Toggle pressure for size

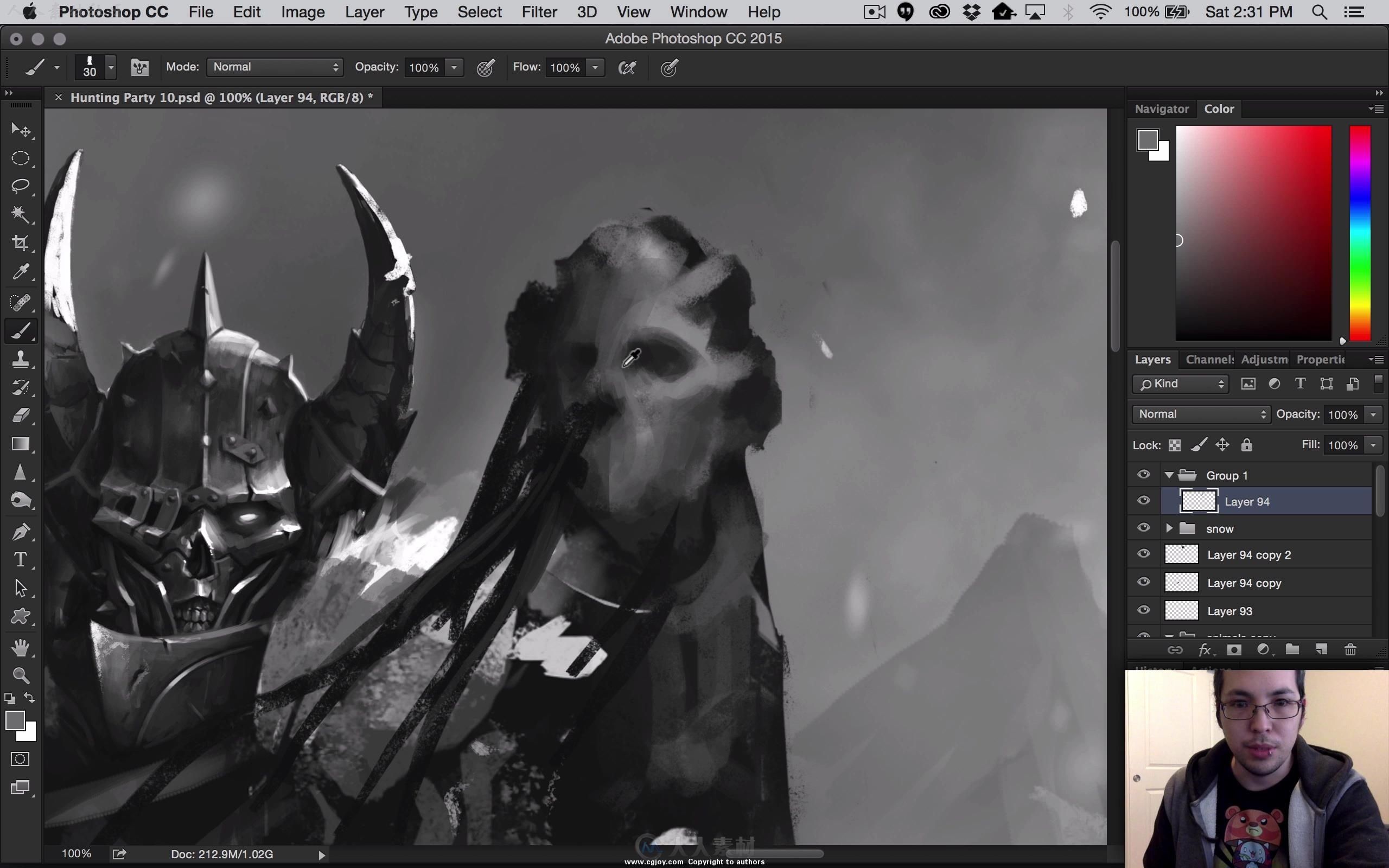pos(669,68)
